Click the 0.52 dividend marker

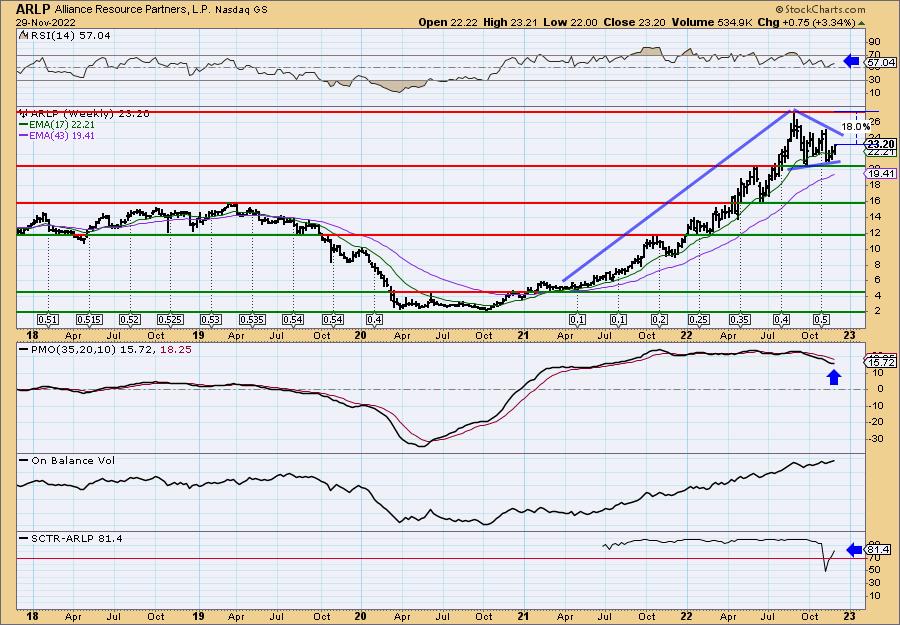coord(130,320)
